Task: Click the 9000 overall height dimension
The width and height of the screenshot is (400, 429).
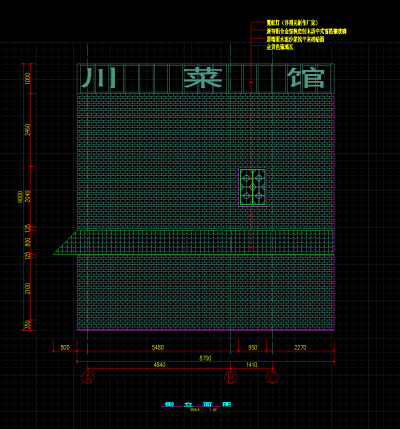Action: 20,197
